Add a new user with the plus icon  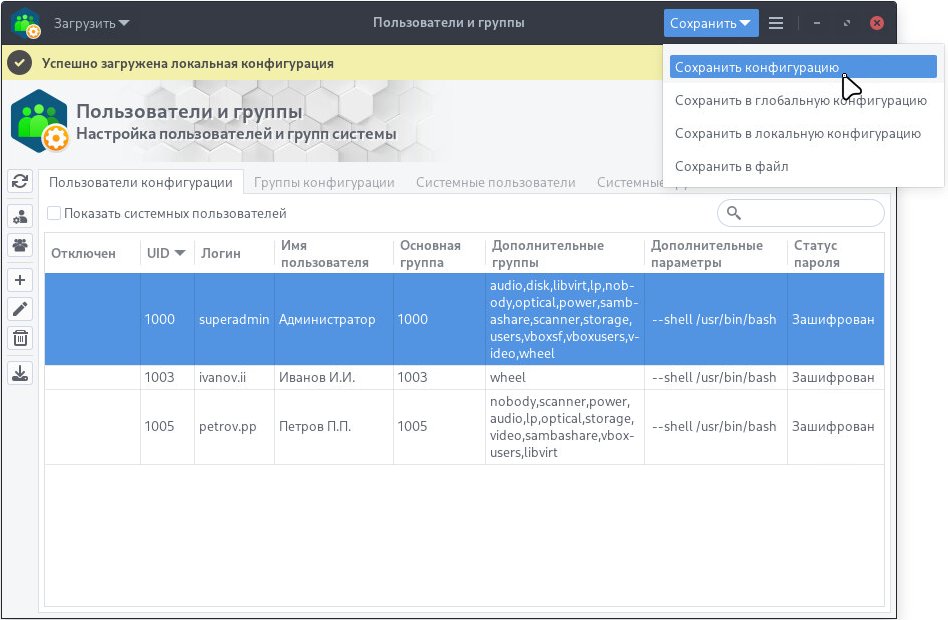[18, 280]
